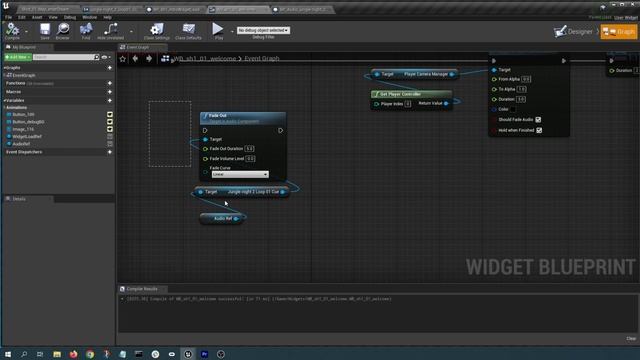Expand the Play options arrow

(232, 31)
